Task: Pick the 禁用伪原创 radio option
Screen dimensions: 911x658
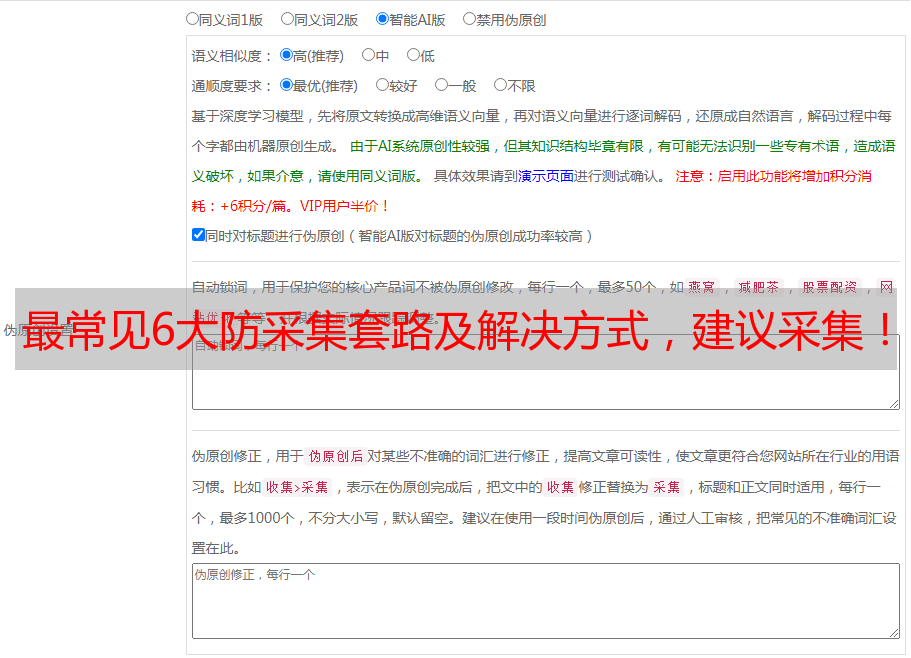Action: 470,19
